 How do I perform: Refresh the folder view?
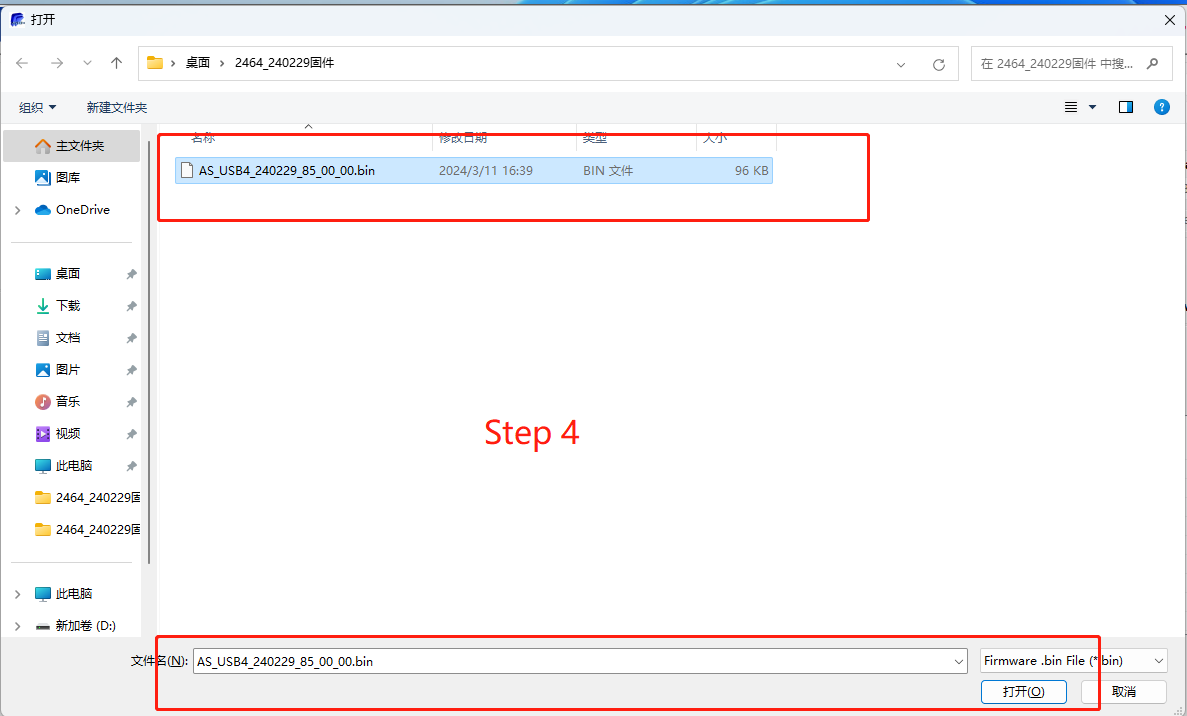938,62
